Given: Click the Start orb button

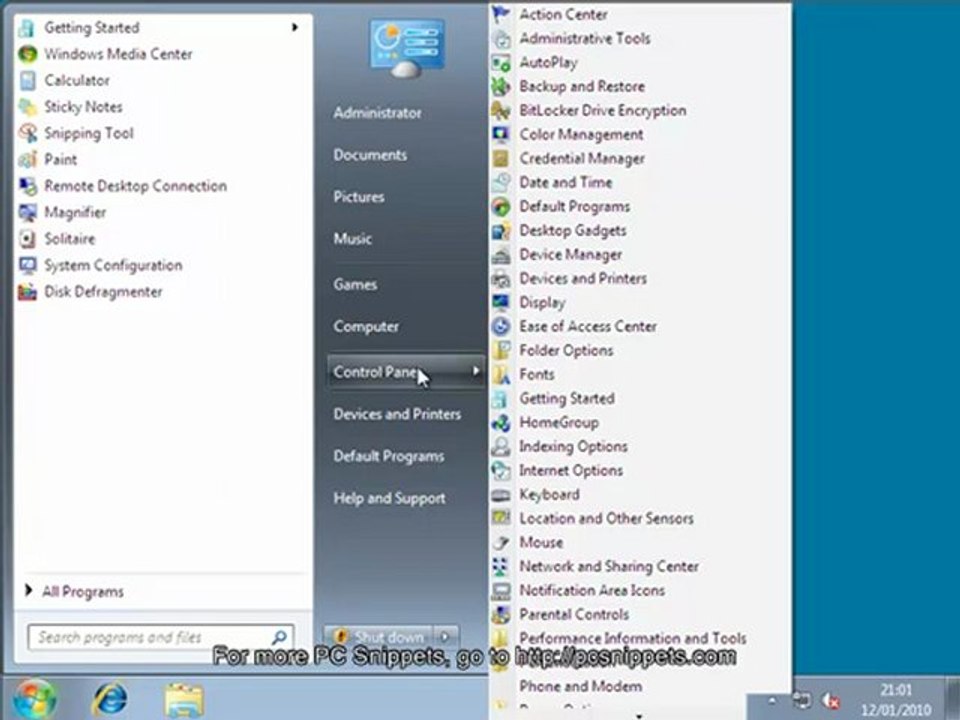Looking at the screenshot, I should (34, 699).
